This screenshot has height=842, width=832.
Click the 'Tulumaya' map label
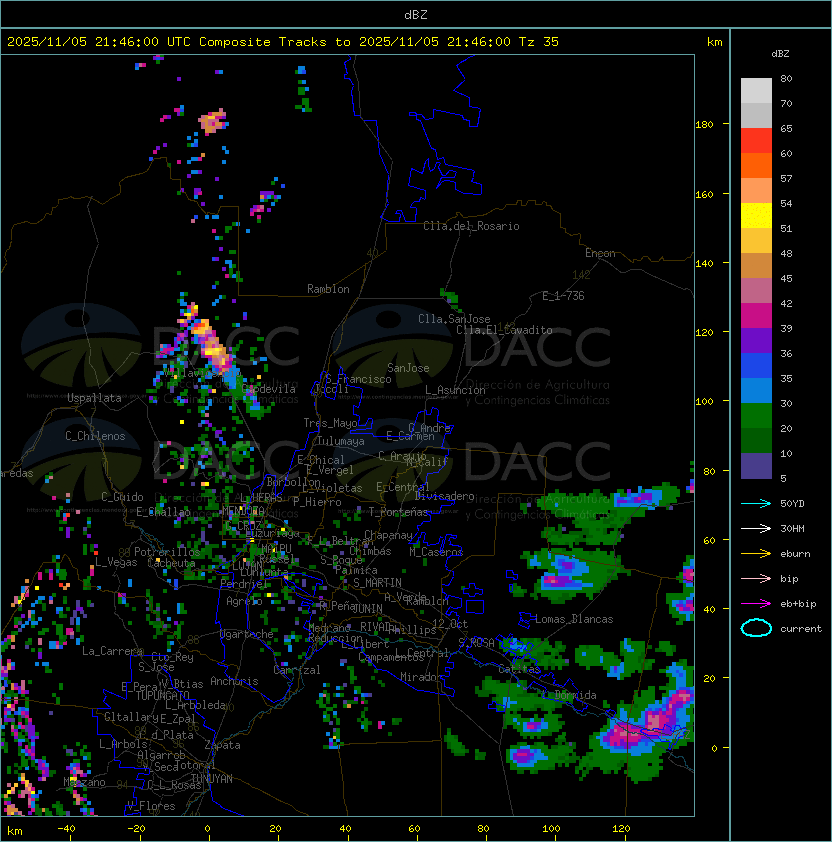[x=341, y=441]
